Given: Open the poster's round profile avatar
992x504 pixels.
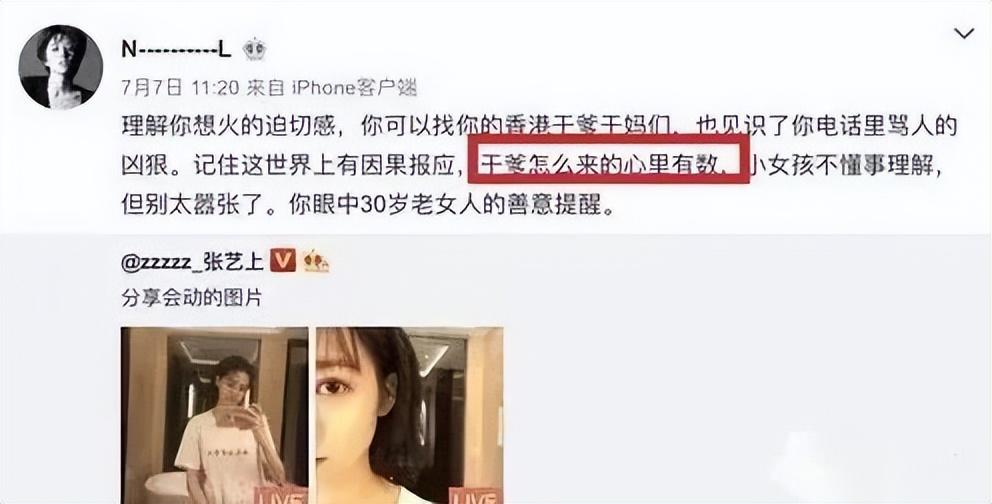Looking at the screenshot, I should [61, 67].
